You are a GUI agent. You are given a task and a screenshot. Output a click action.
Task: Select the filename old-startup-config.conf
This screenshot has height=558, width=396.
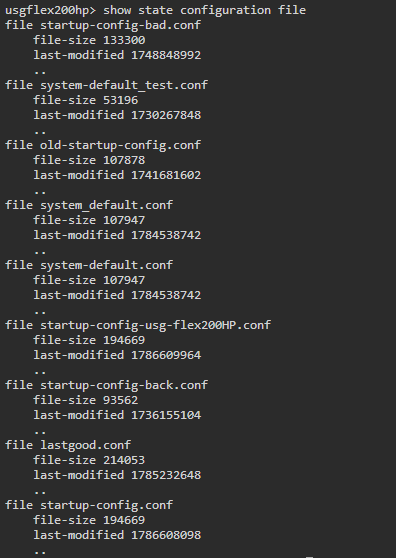(121, 145)
